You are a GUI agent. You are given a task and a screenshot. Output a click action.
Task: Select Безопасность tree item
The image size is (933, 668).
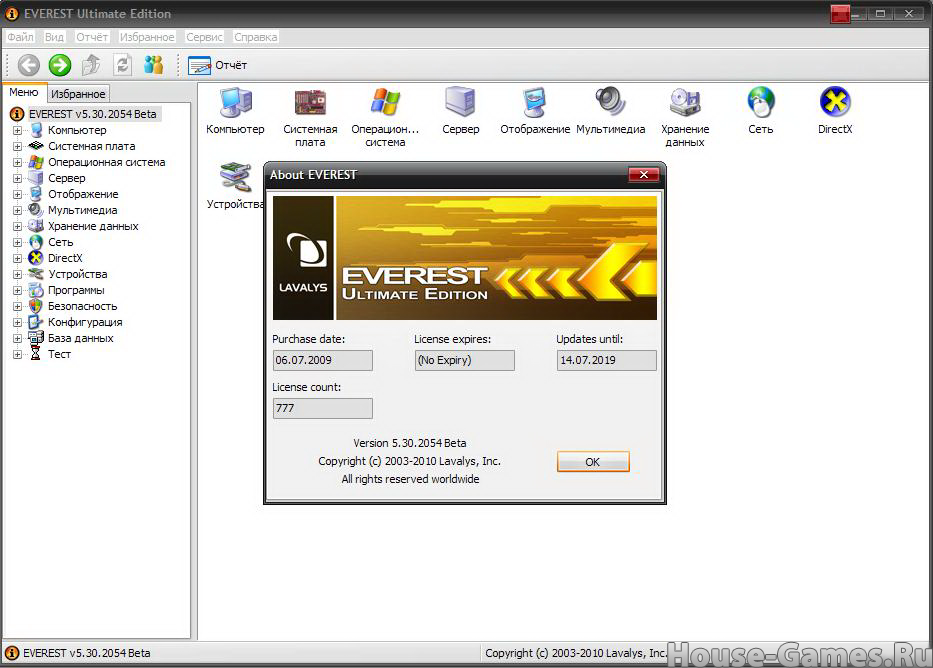pyautogui.click(x=82, y=306)
